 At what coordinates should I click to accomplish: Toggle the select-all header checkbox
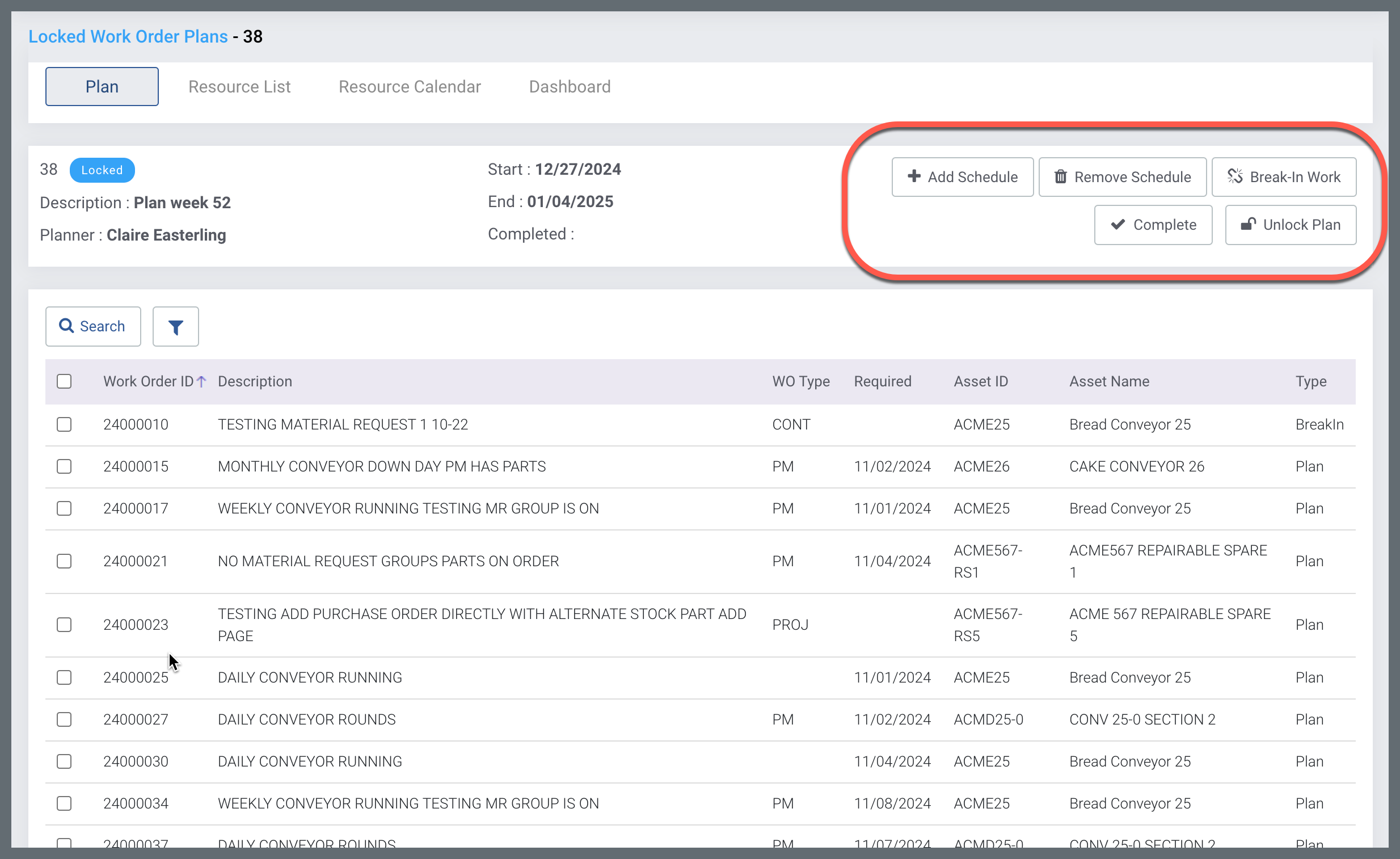point(64,382)
